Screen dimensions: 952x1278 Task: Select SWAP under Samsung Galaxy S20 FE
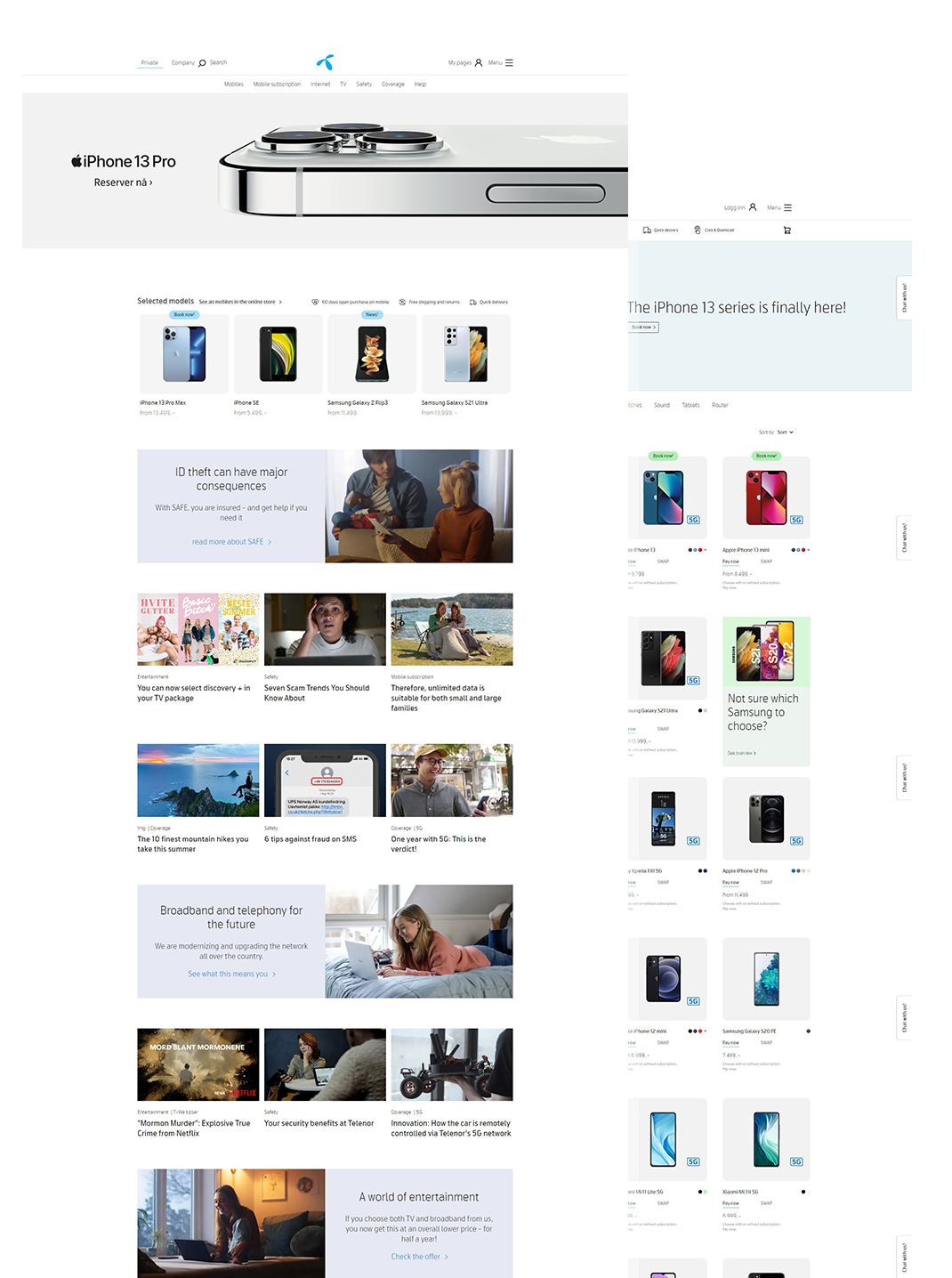(766, 1042)
